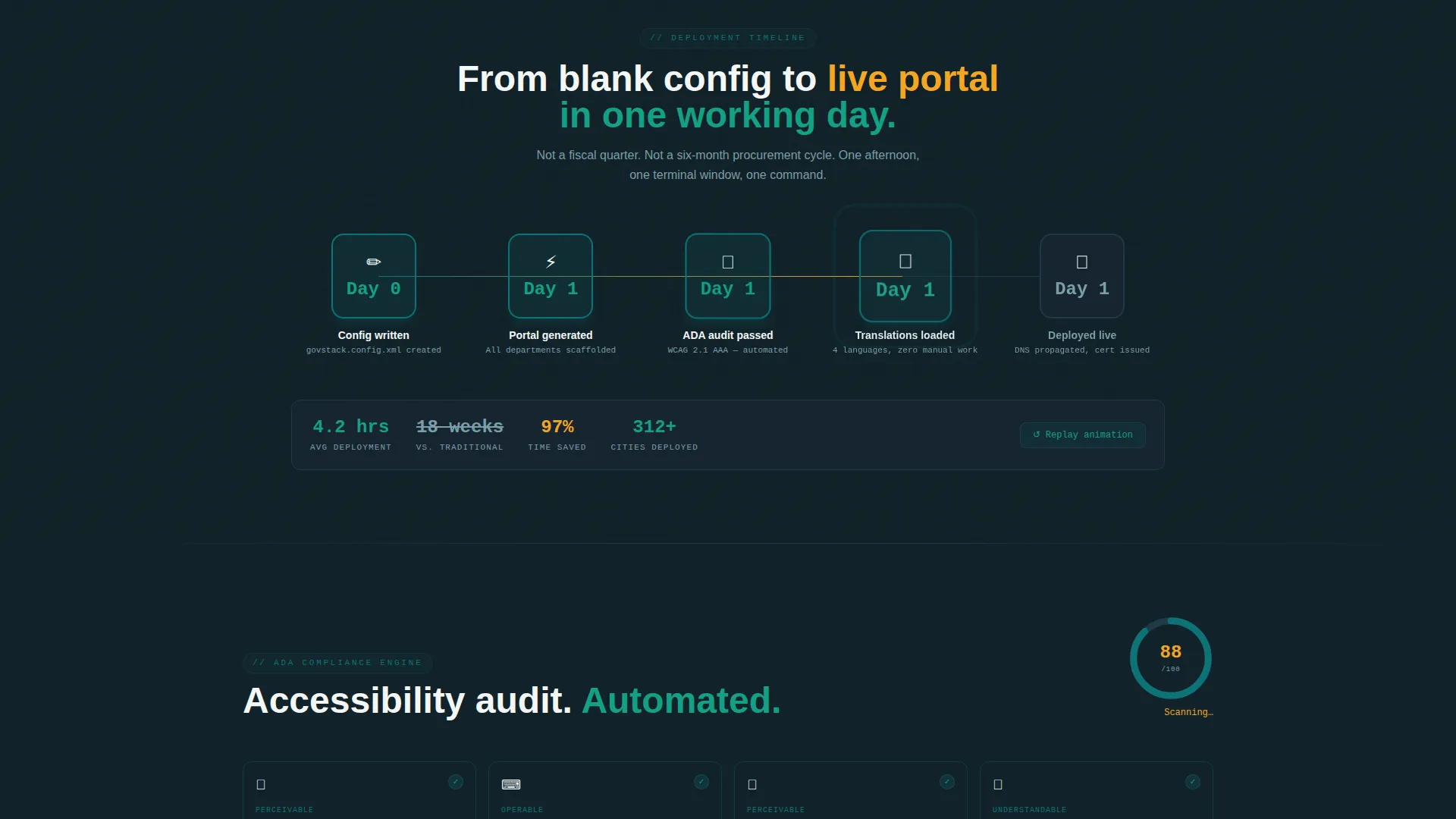Click the 88/100 accessibility score ring

point(1171,658)
